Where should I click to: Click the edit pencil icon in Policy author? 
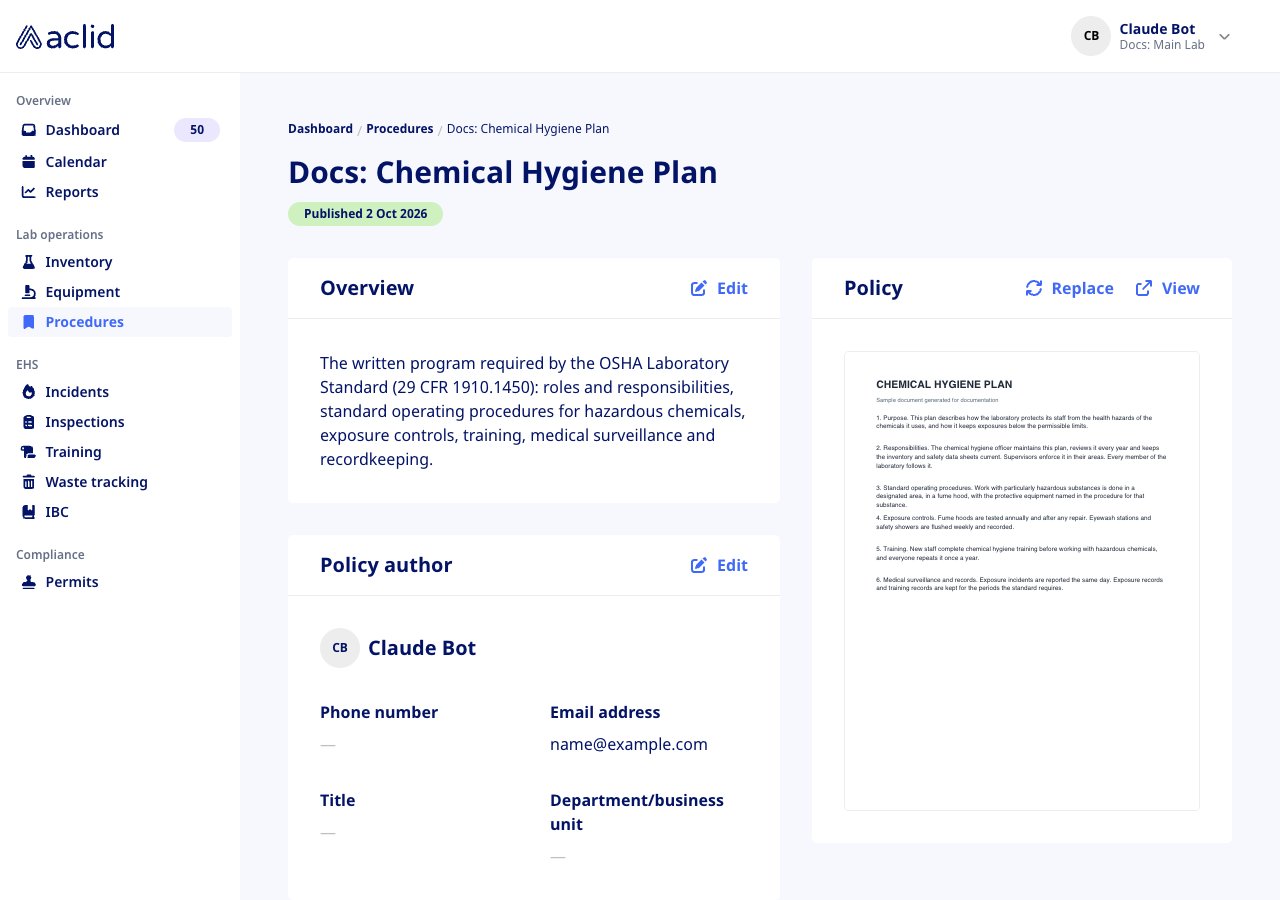click(699, 565)
